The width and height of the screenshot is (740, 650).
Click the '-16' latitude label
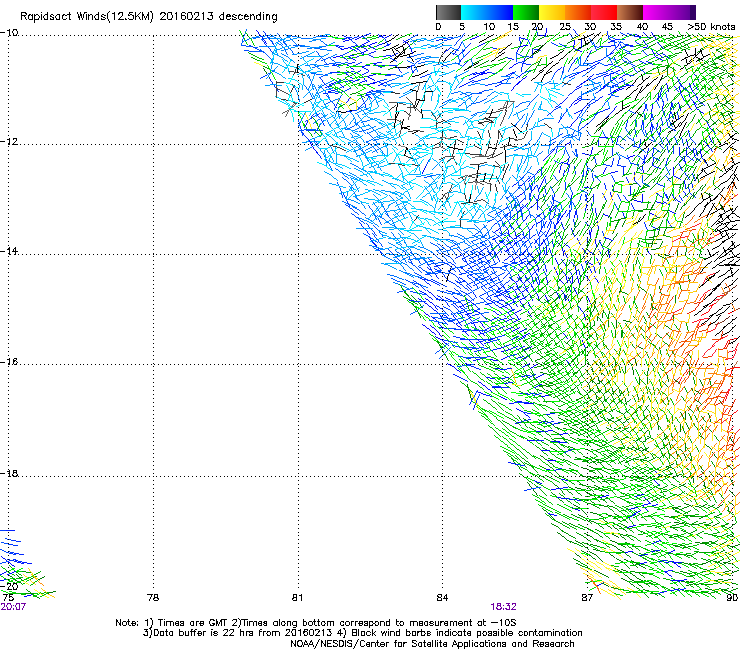9,362
